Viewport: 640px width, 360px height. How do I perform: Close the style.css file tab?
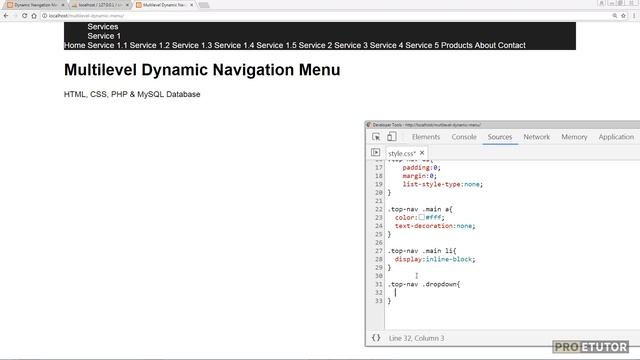pyautogui.click(x=422, y=153)
